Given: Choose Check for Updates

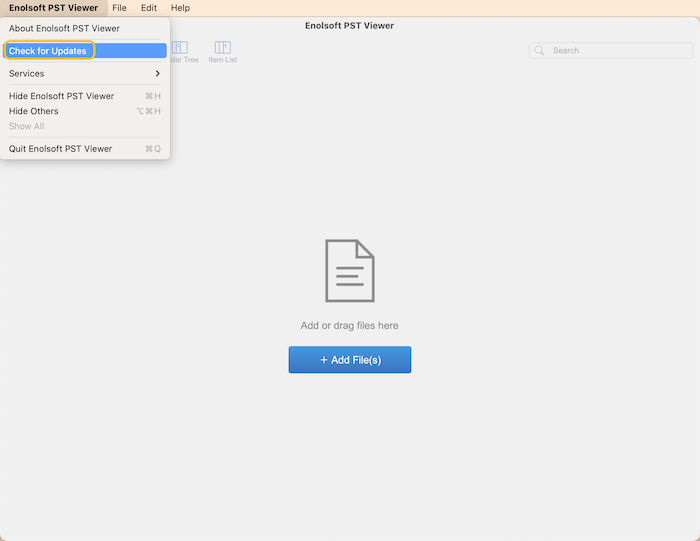Looking at the screenshot, I should [x=48, y=51].
